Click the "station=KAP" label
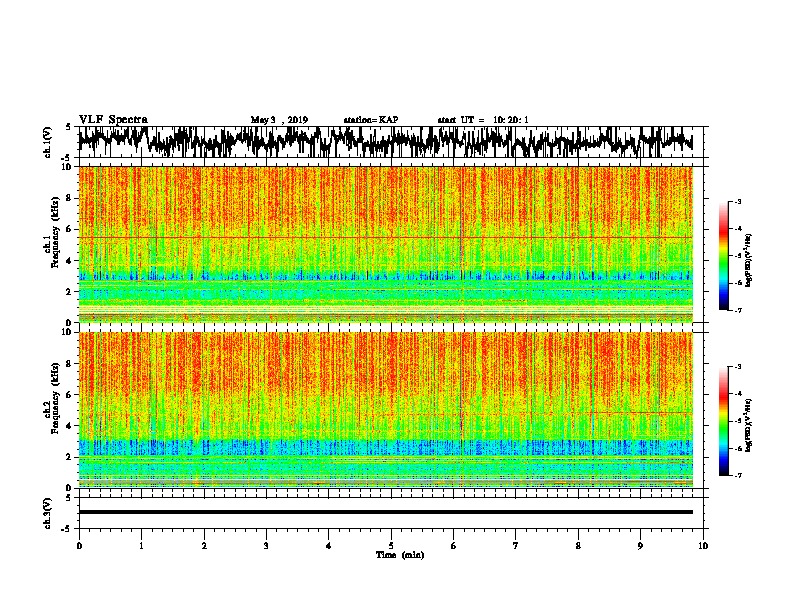The image size is (792, 612). coord(371,120)
